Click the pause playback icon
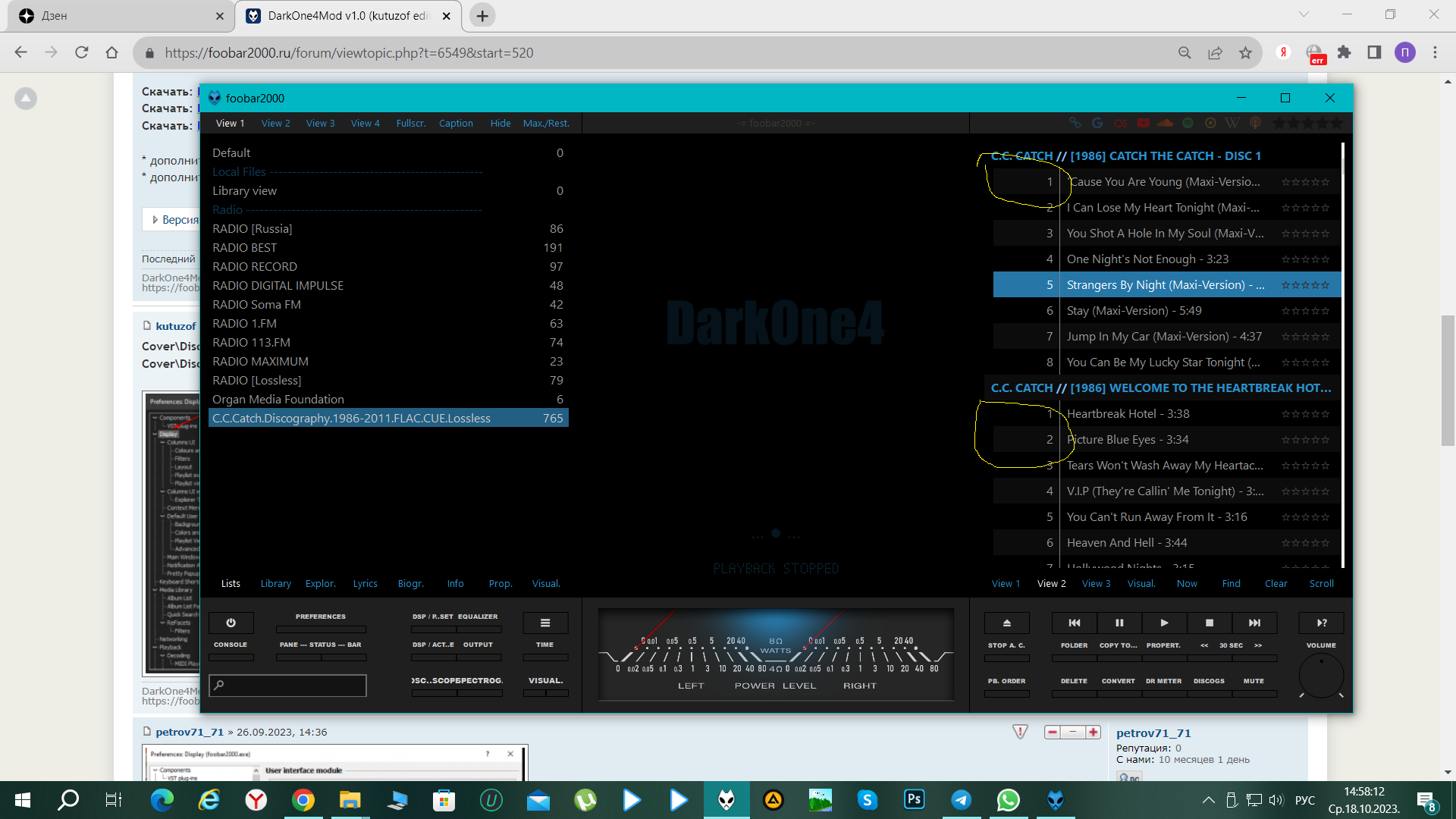 coord(1119,623)
